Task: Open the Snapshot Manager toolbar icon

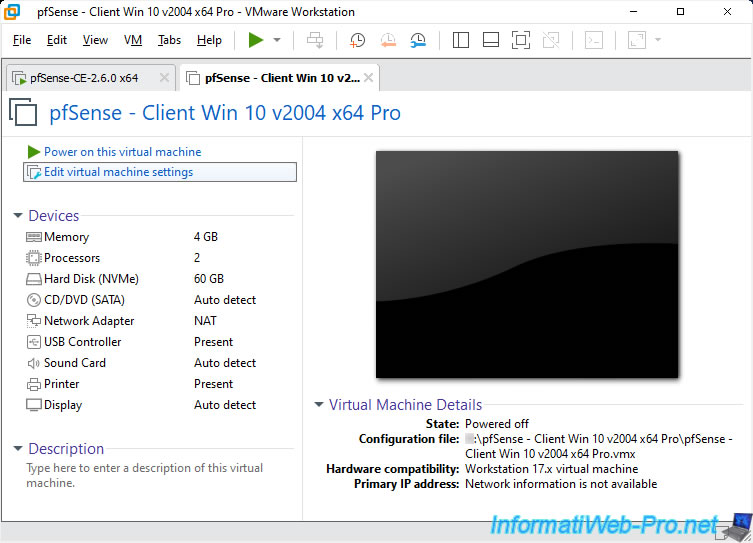Action: 418,40
